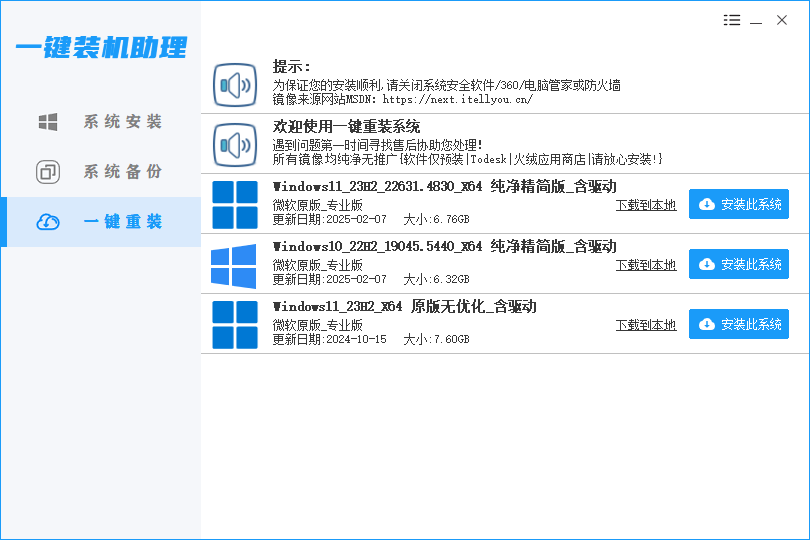This screenshot has width=810, height=540.
Task: Click the cloud icon beside 一键重装
Action: tap(48, 222)
